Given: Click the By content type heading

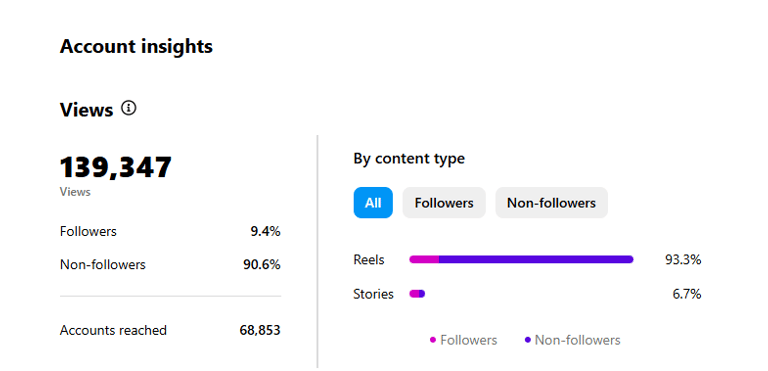Looking at the screenshot, I should point(409,159).
